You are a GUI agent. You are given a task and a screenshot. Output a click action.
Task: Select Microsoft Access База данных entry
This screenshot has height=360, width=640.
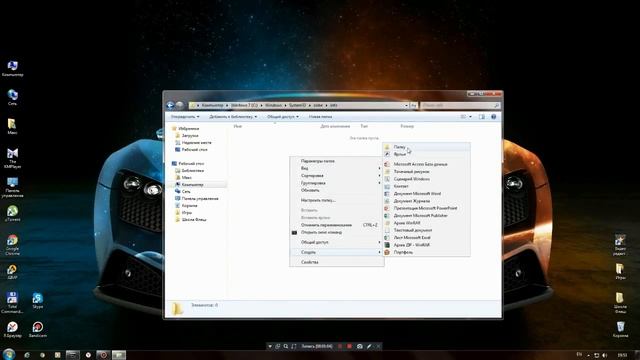pos(426,164)
